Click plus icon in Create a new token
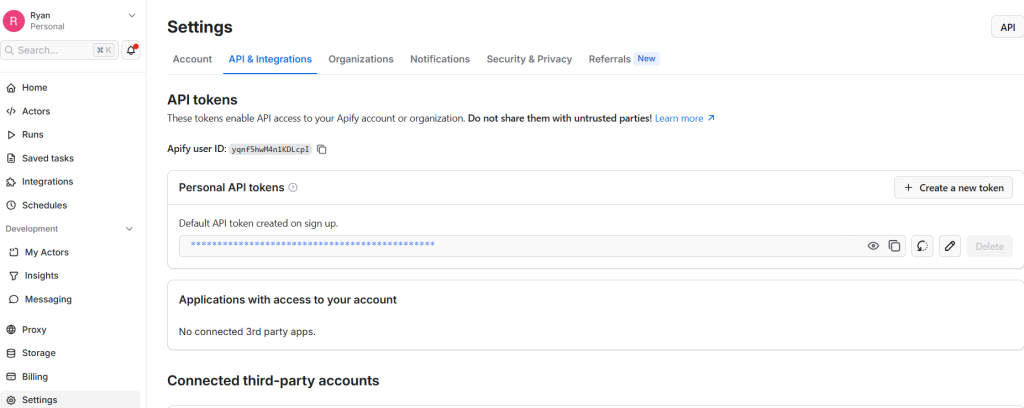This screenshot has height=408, width=1024. tap(908, 187)
